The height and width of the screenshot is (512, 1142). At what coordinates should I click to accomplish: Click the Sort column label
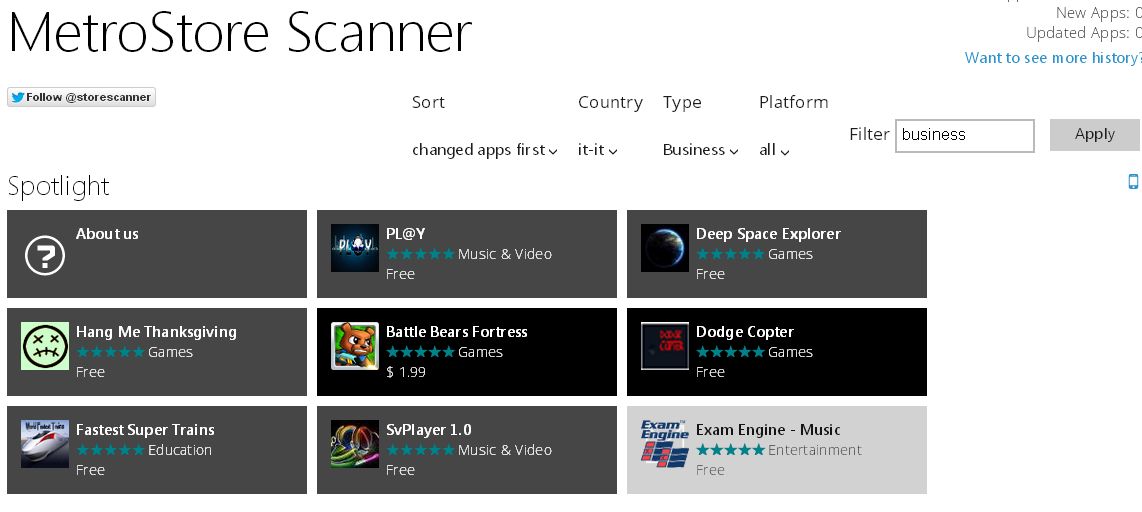pyautogui.click(x=428, y=102)
